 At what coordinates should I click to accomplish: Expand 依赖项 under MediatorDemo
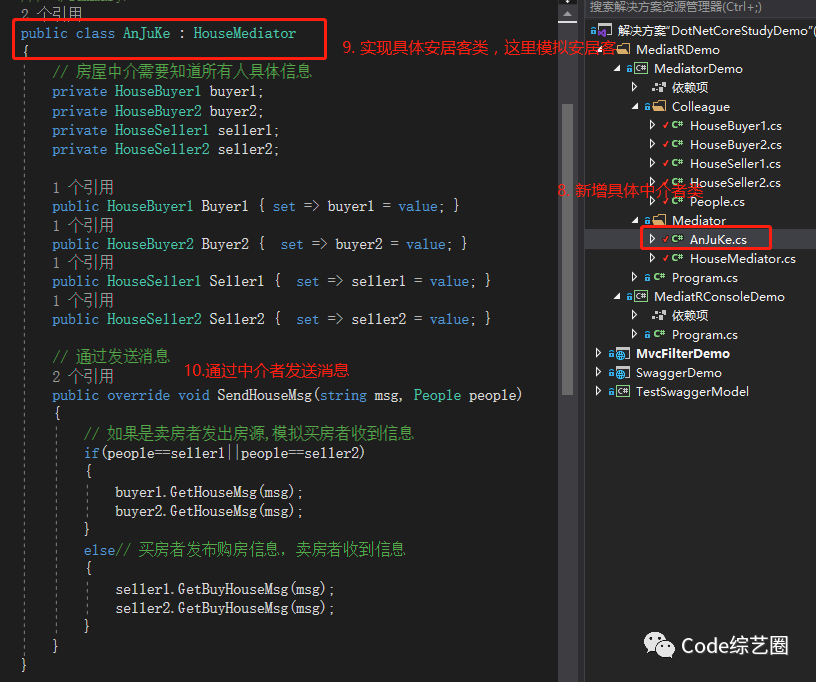click(635, 87)
